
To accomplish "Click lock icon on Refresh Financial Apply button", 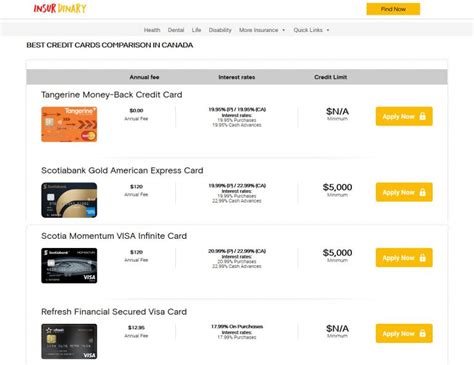I will click(423, 333).
